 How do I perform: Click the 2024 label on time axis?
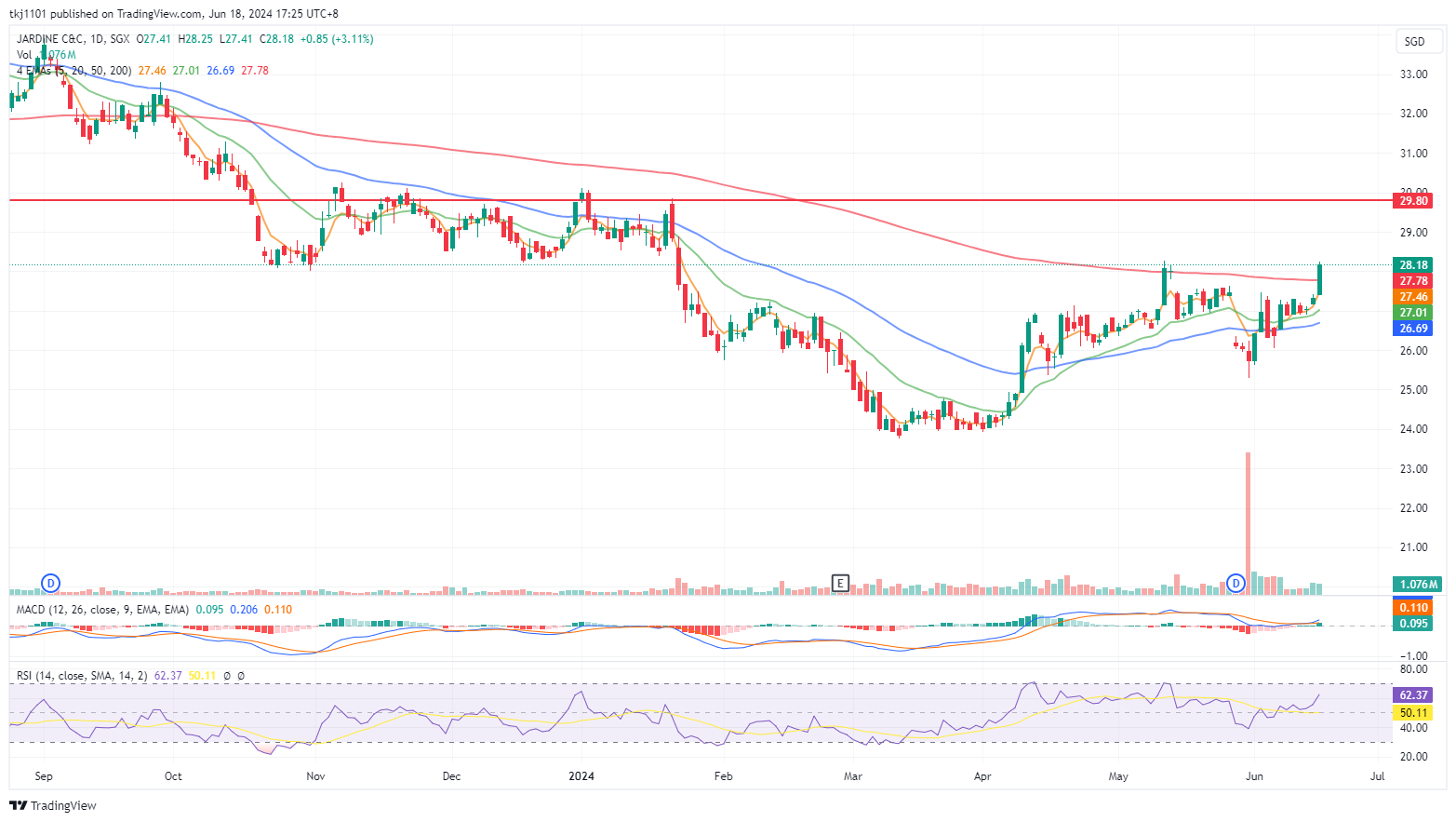(x=581, y=776)
